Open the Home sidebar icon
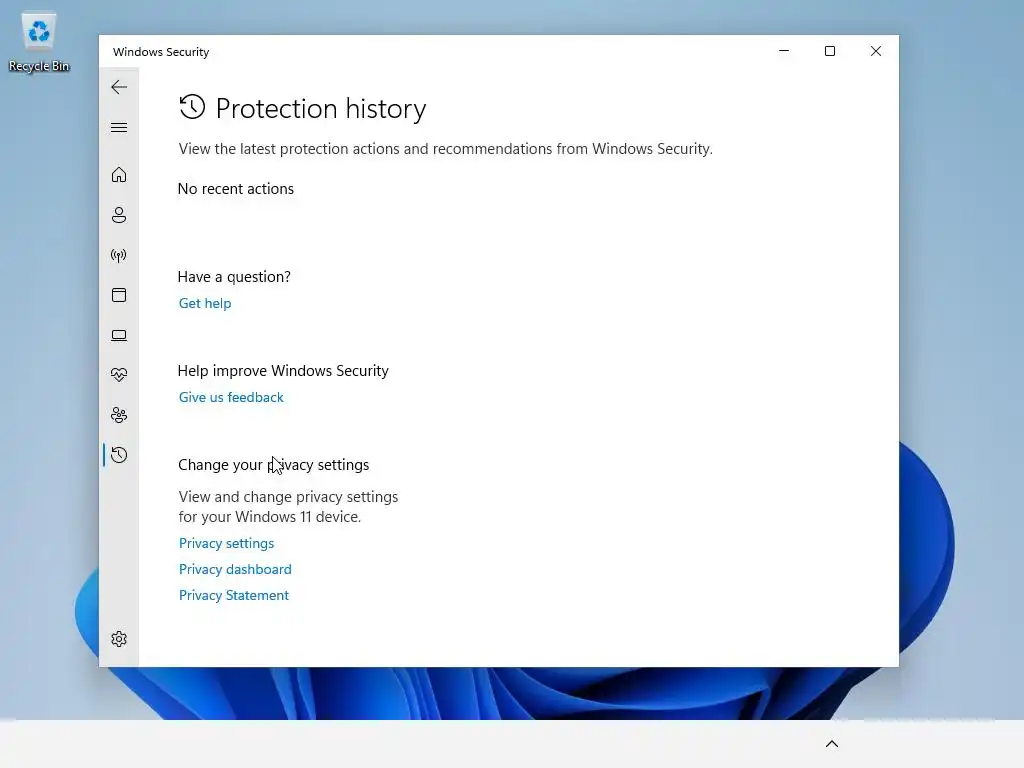 point(119,174)
